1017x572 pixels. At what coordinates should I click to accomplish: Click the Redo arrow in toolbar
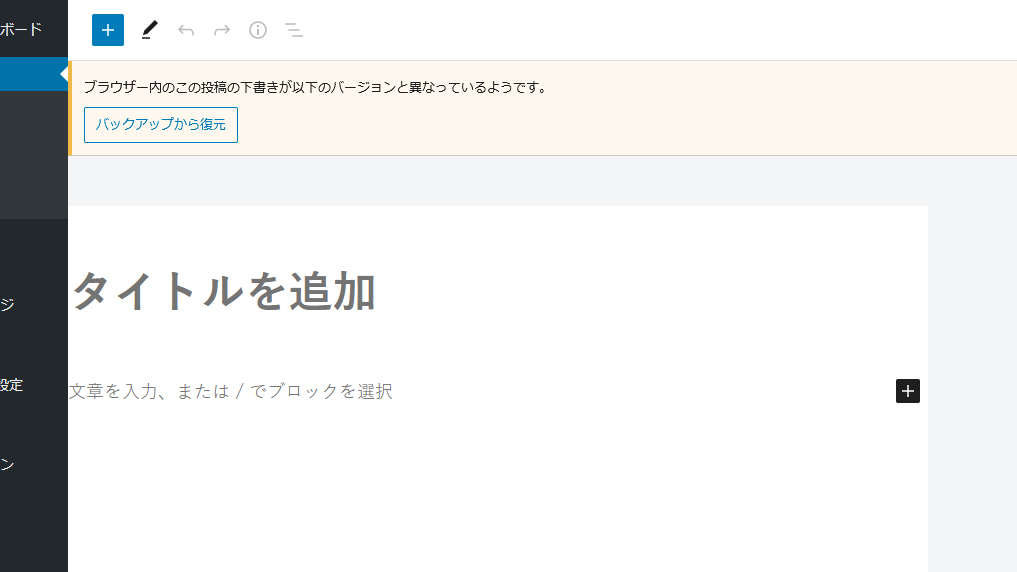click(222, 30)
